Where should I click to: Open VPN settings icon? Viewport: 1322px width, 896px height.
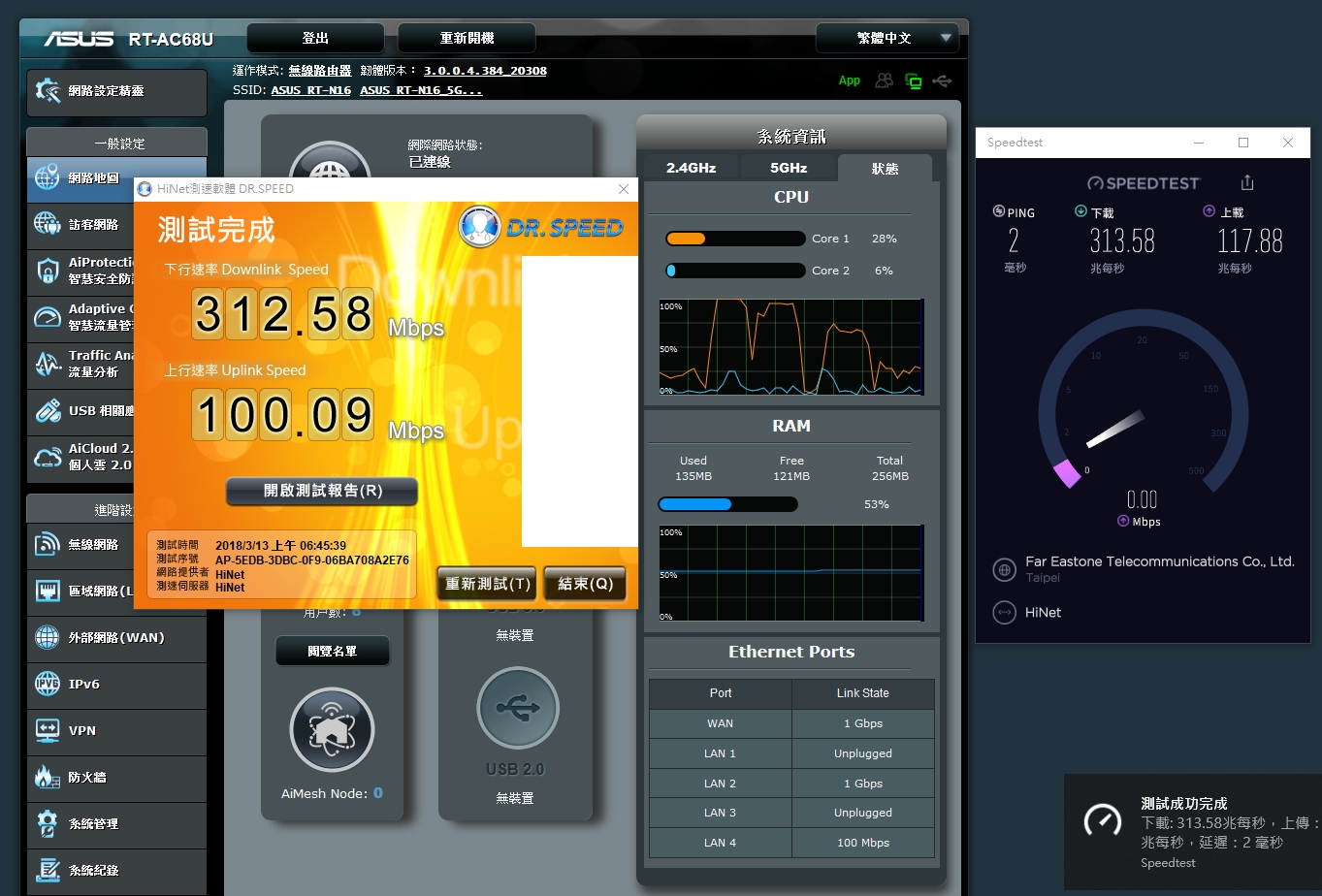pyautogui.click(x=48, y=730)
